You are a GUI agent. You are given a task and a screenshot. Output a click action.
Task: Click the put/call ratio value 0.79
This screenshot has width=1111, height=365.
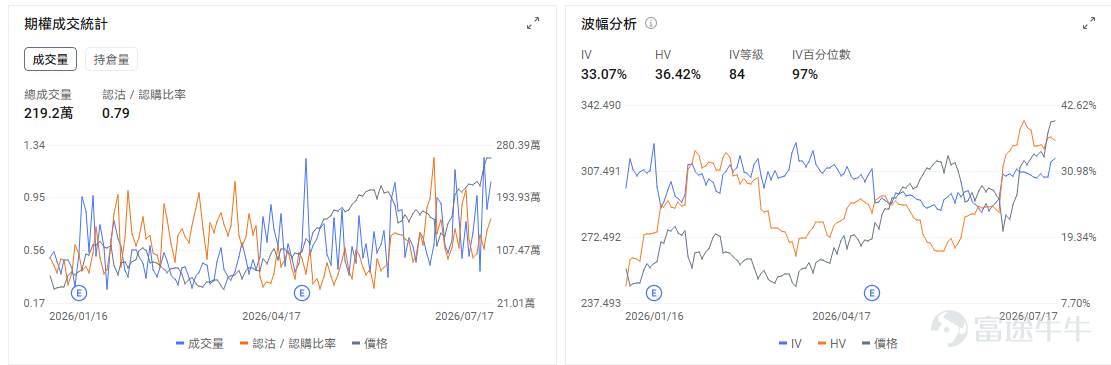pyautogui.click(x=115, y=113)
